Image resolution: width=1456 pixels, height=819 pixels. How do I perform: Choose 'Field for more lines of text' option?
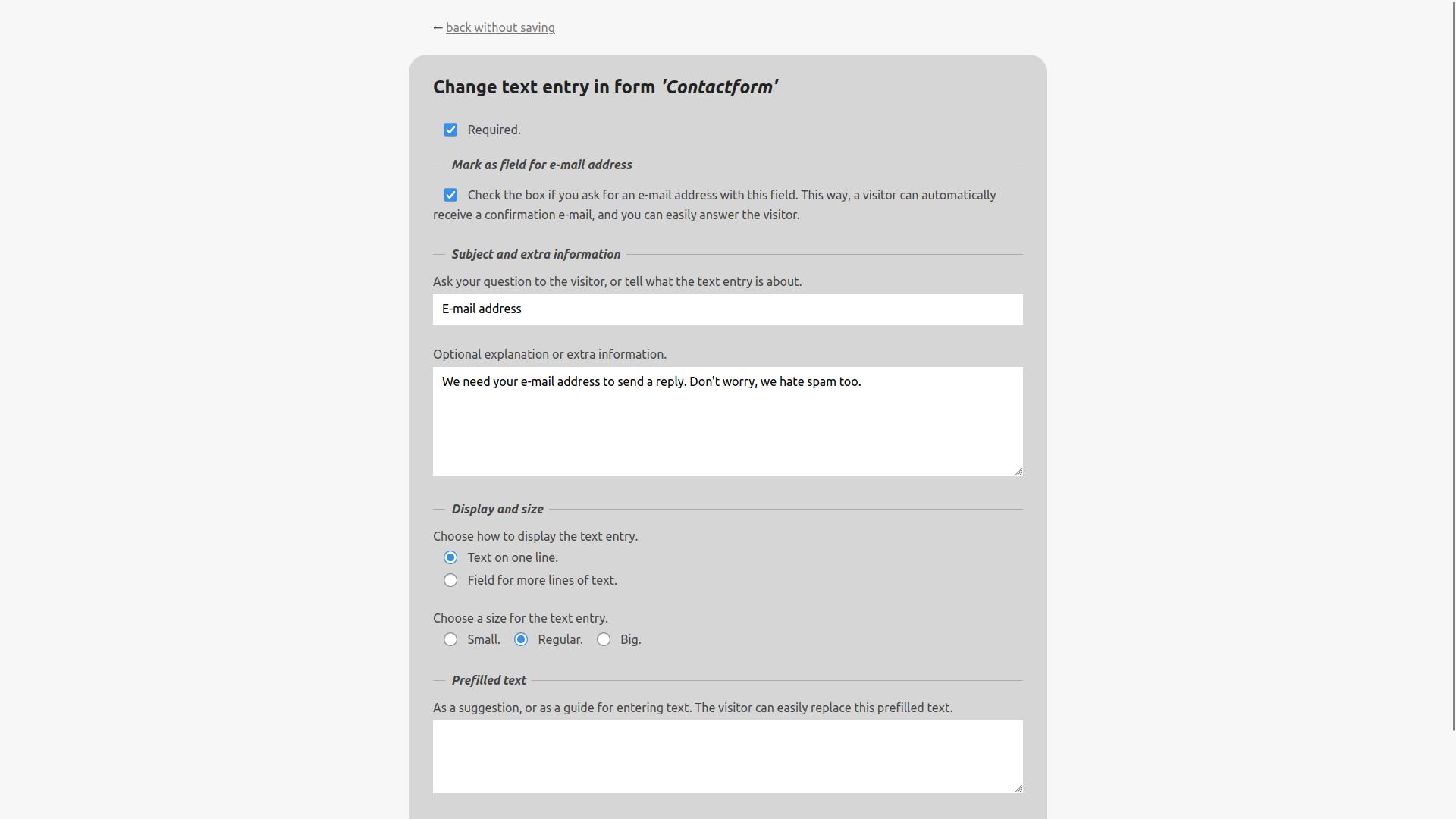450,580
